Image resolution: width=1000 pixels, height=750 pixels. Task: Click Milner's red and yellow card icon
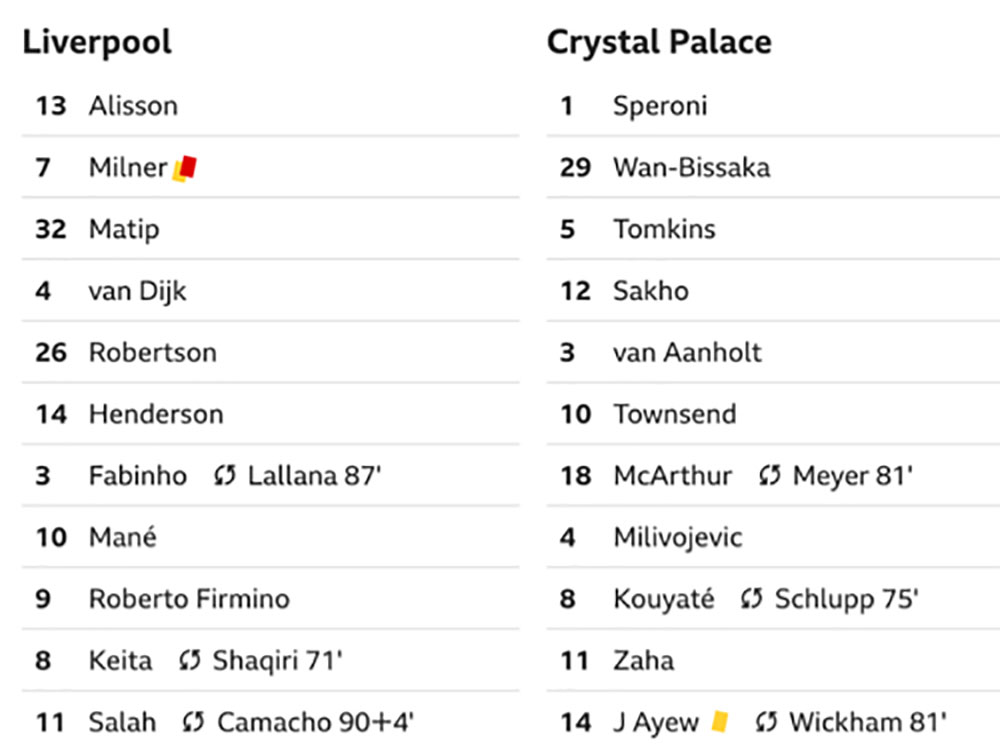click(185, 168)
